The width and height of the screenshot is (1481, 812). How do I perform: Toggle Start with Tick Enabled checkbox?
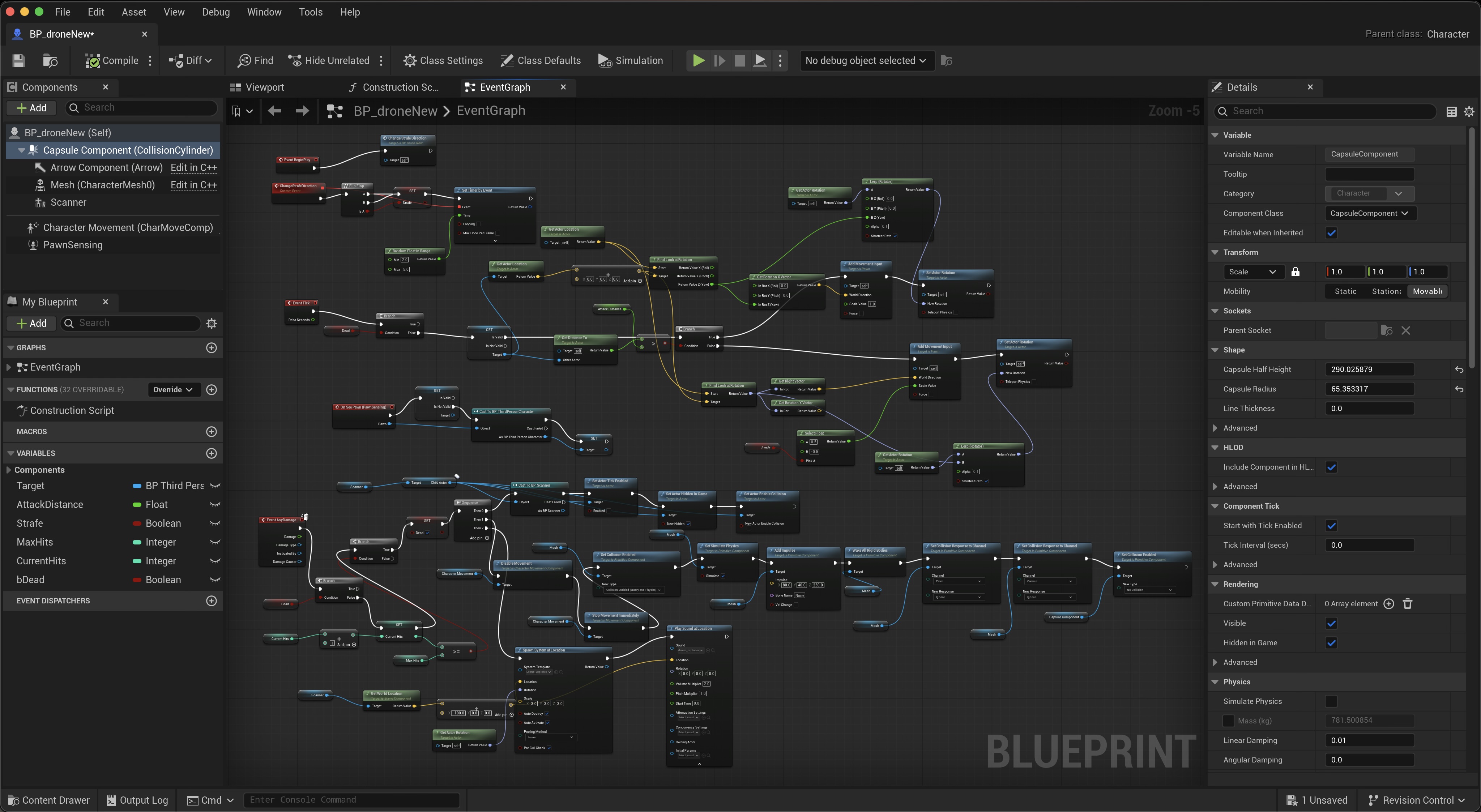1331,526
